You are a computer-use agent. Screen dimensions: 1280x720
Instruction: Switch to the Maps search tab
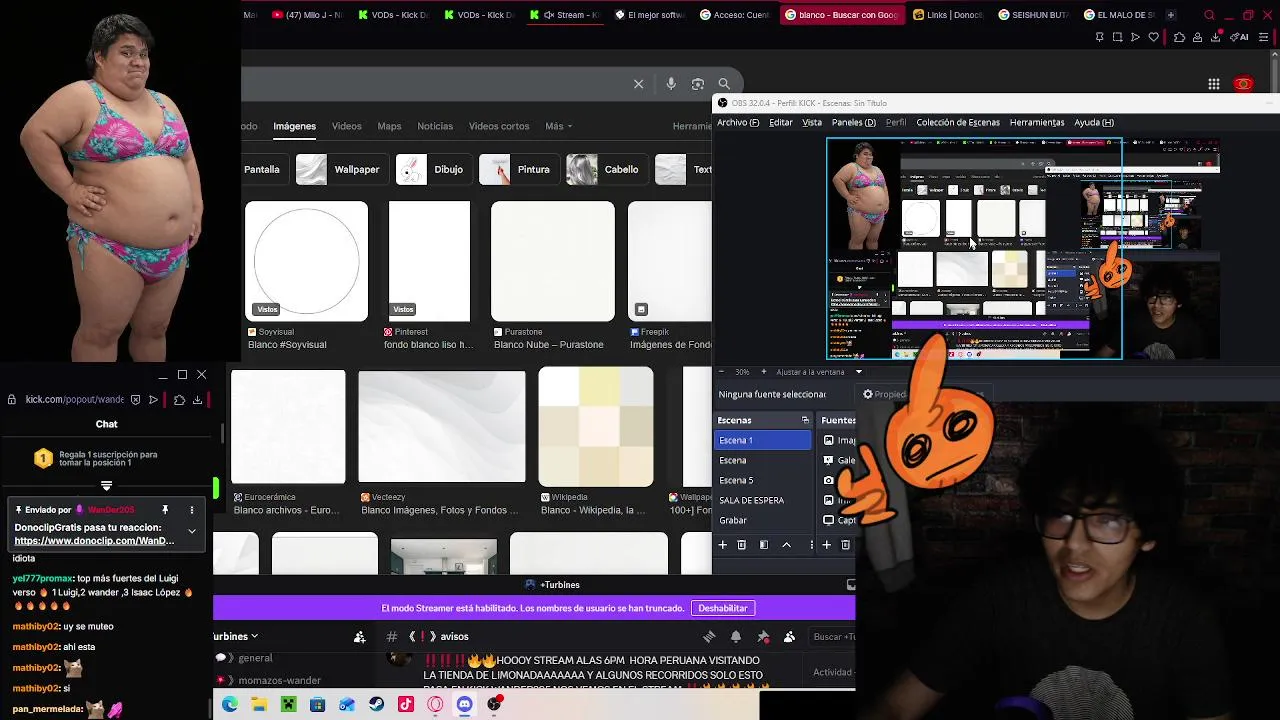click(x=389, y=126)
